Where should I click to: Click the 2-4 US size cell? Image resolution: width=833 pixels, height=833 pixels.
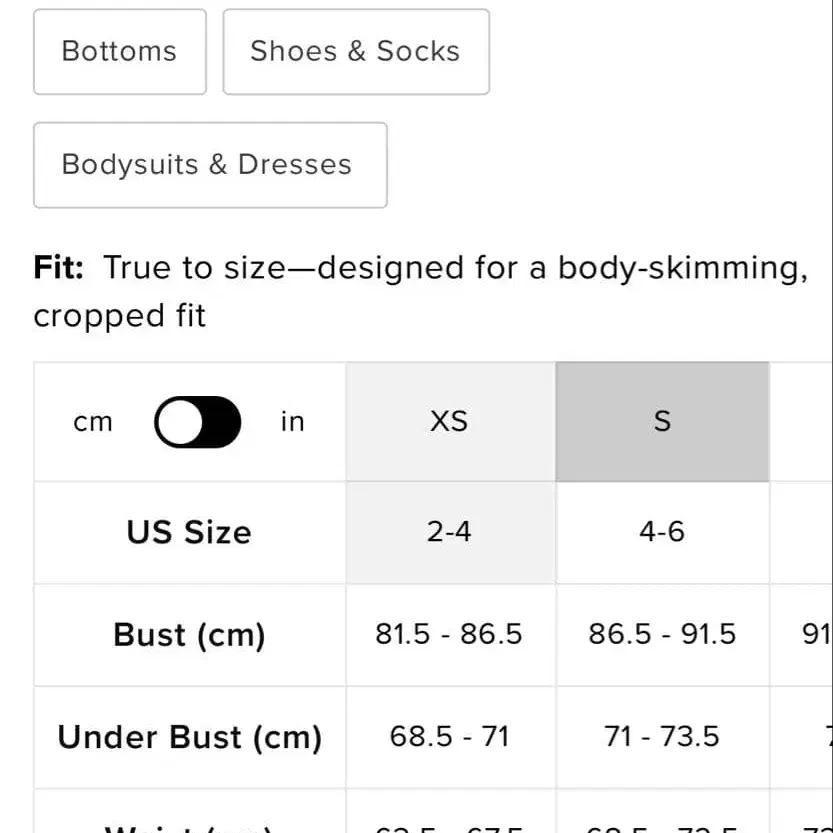click(x=449, y=532)
